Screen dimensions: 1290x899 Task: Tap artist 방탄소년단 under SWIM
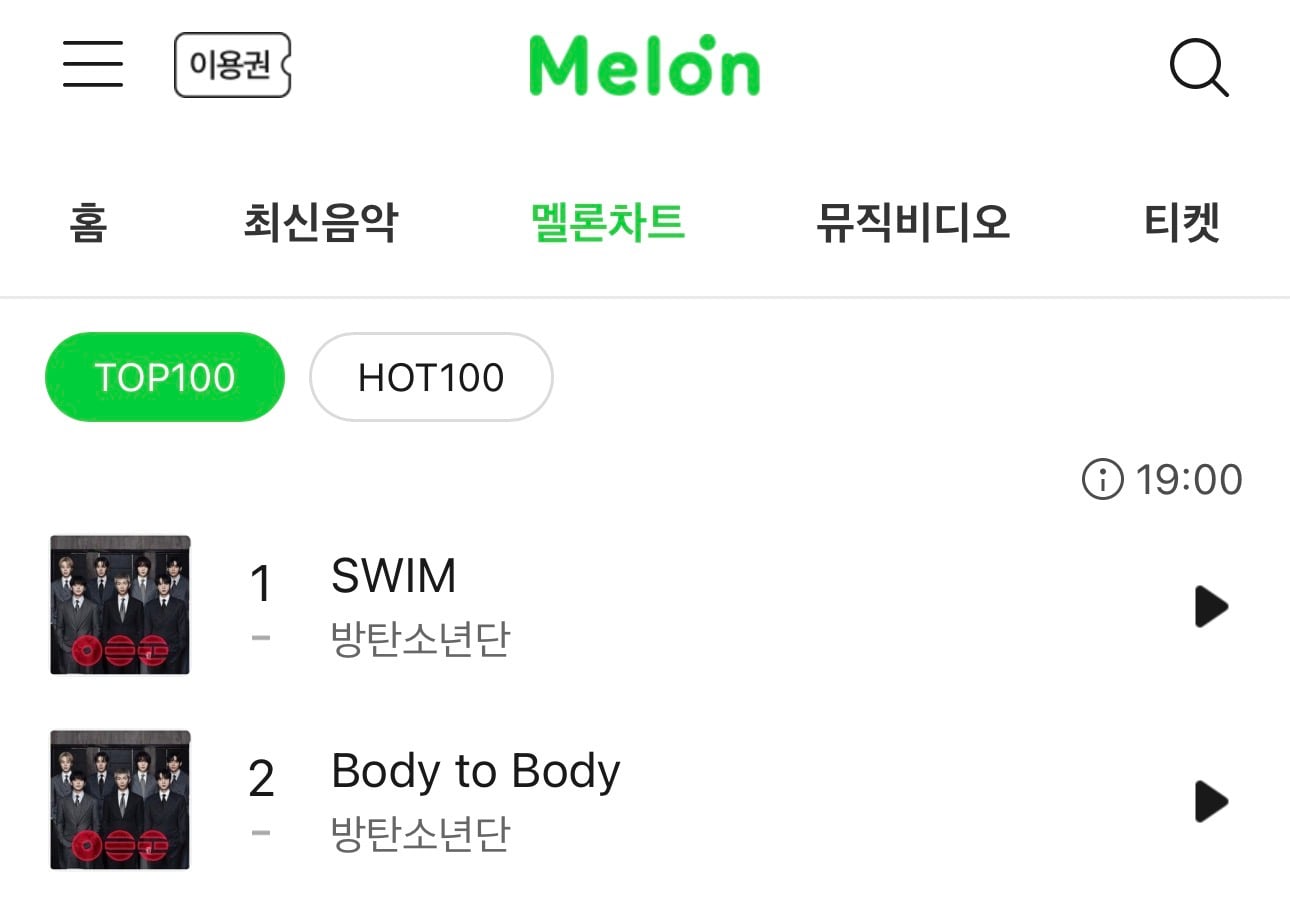click(421, 639)
